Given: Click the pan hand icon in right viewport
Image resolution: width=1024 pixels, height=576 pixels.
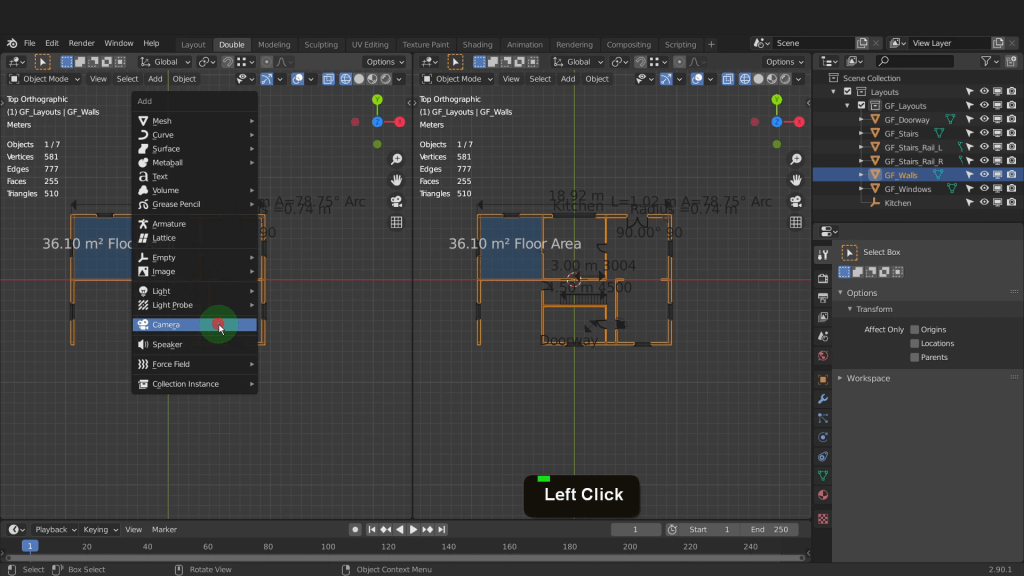Looking at the screenshot, I should coord(796,180).
